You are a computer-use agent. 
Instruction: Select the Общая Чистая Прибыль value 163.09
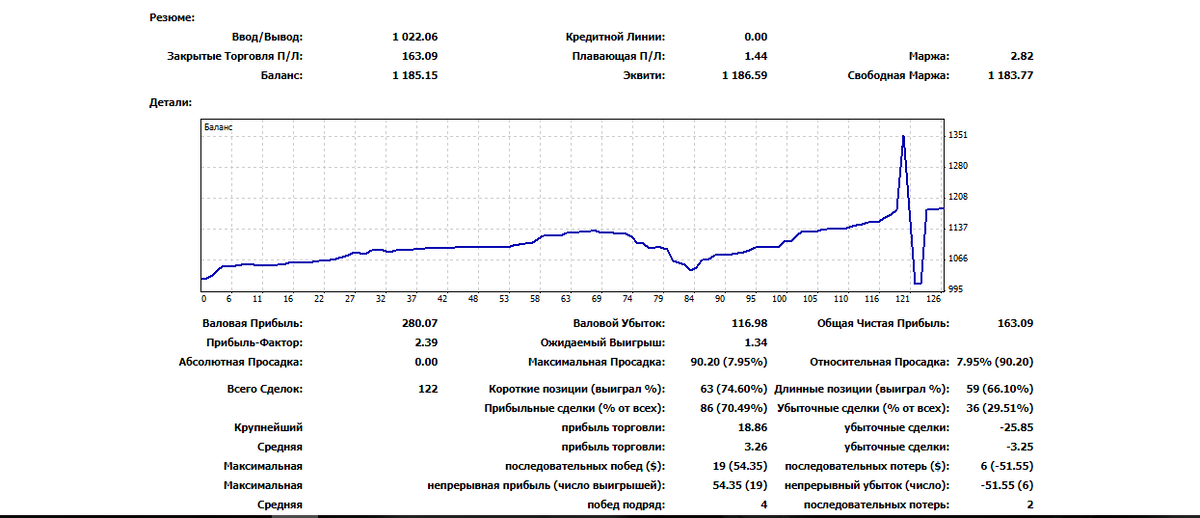point(1015,323)
